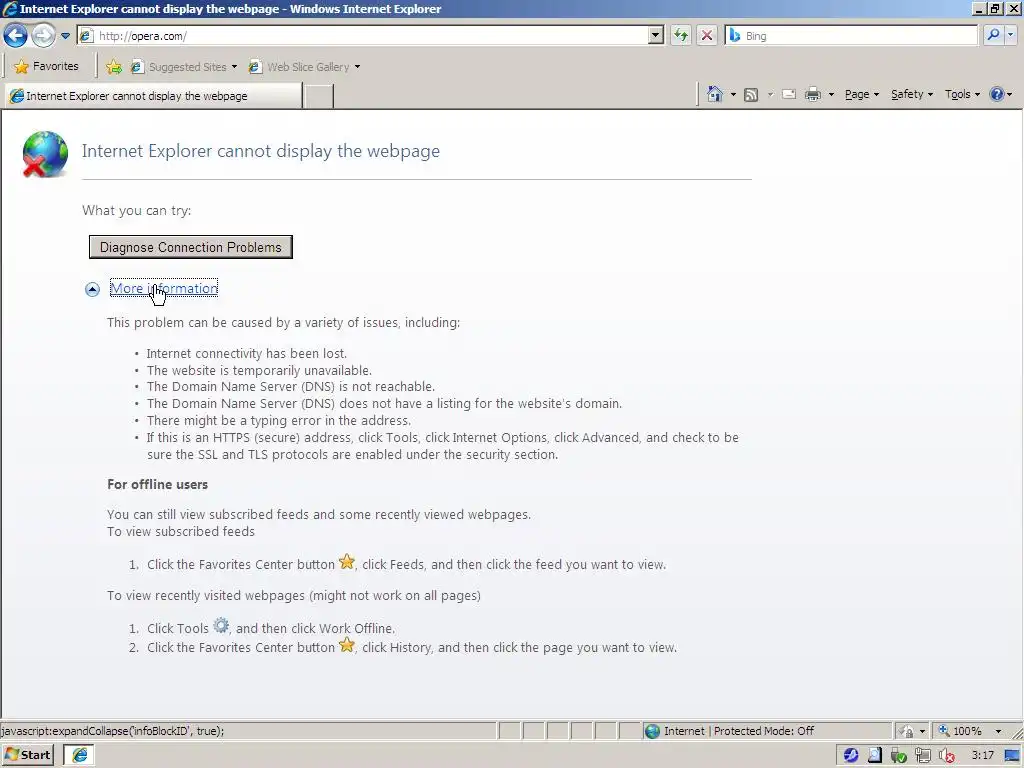Click Safely Remove Hardware tray icon

(x=899, y=756)
